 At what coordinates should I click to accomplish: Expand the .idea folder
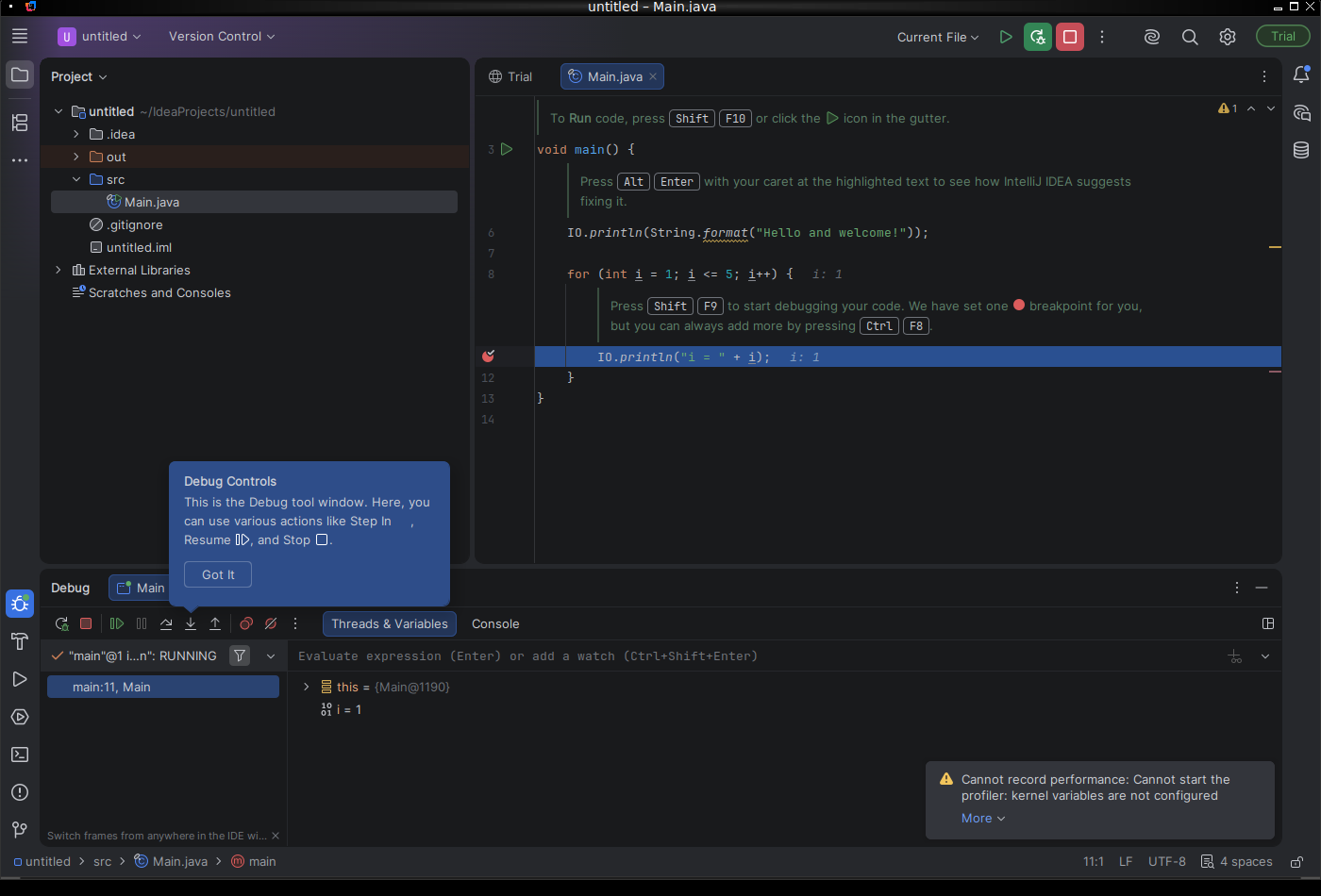coord(76,134)
